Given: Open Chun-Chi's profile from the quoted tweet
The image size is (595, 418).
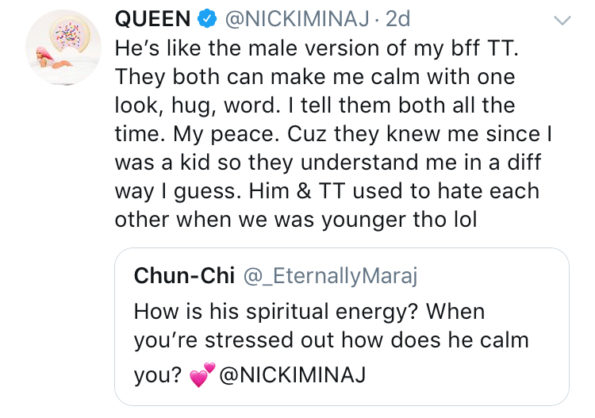Looking at the screenshot, I should click(184, 275).
